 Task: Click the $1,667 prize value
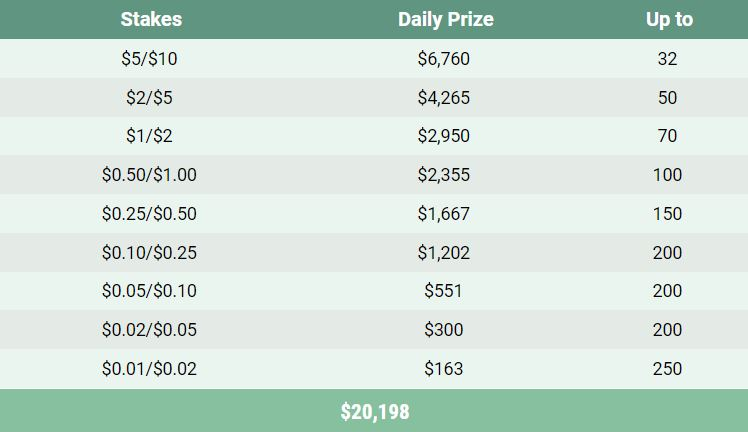point(443,214)
